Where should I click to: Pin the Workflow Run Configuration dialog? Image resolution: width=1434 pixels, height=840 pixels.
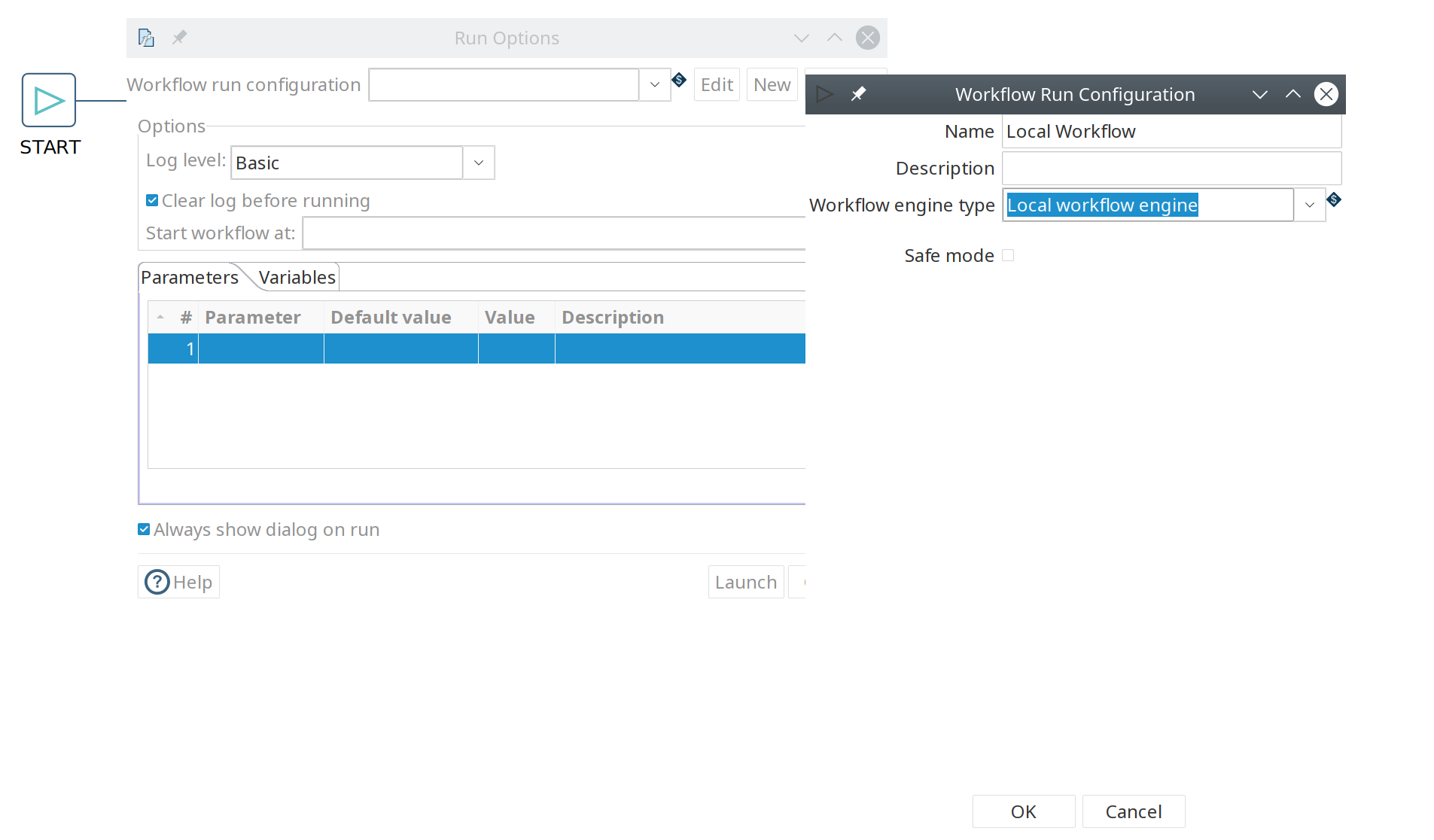coord(858,94)
